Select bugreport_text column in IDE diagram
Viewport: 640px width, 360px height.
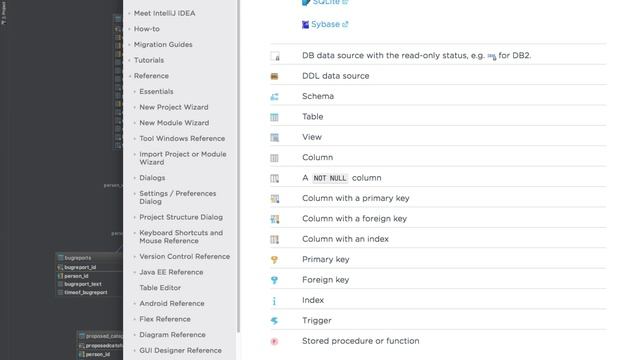(83, 284)
